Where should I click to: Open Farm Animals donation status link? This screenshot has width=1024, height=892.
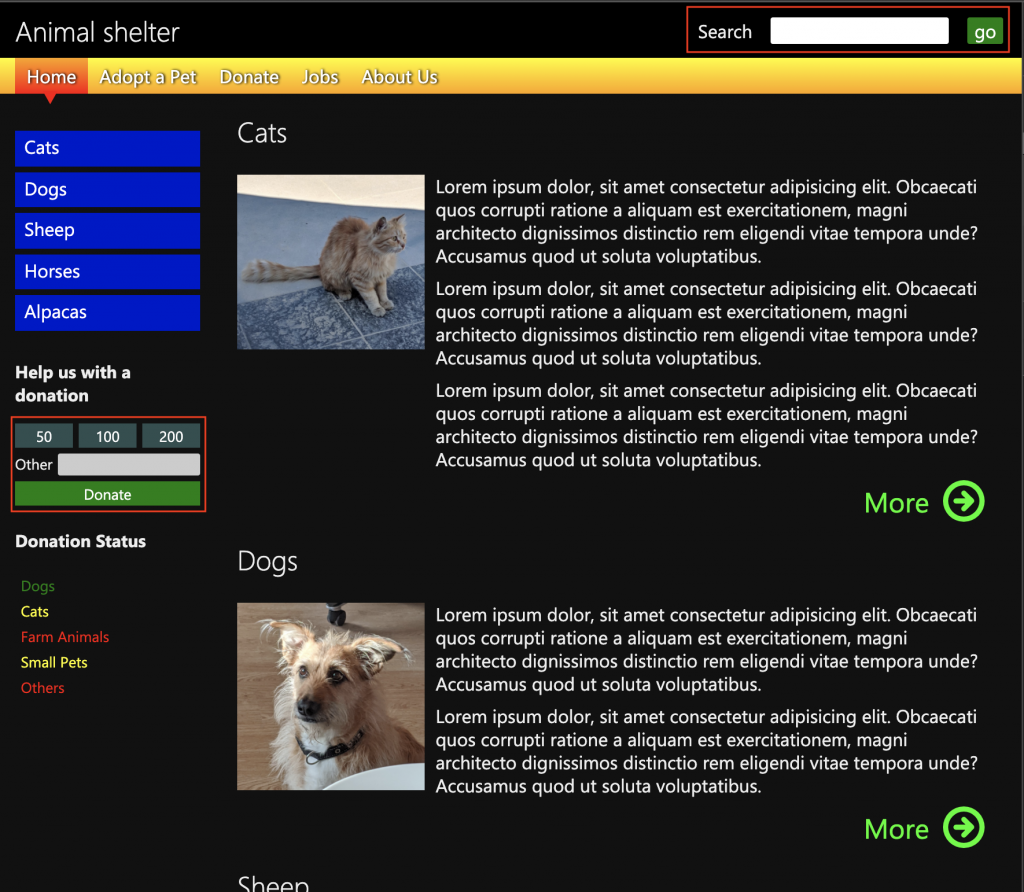pyautogui.click(x=65, y=637)
